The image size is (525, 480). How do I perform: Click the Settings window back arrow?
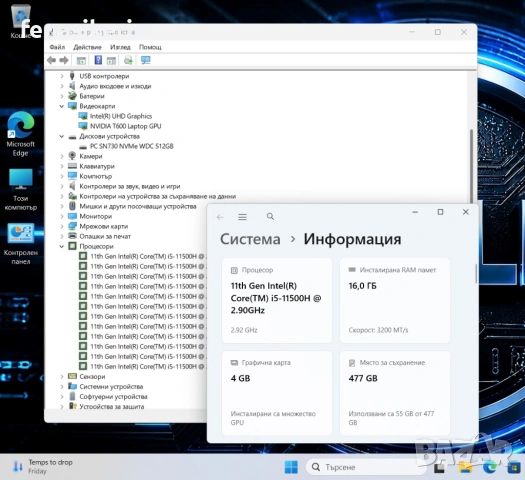pos(220,217)
